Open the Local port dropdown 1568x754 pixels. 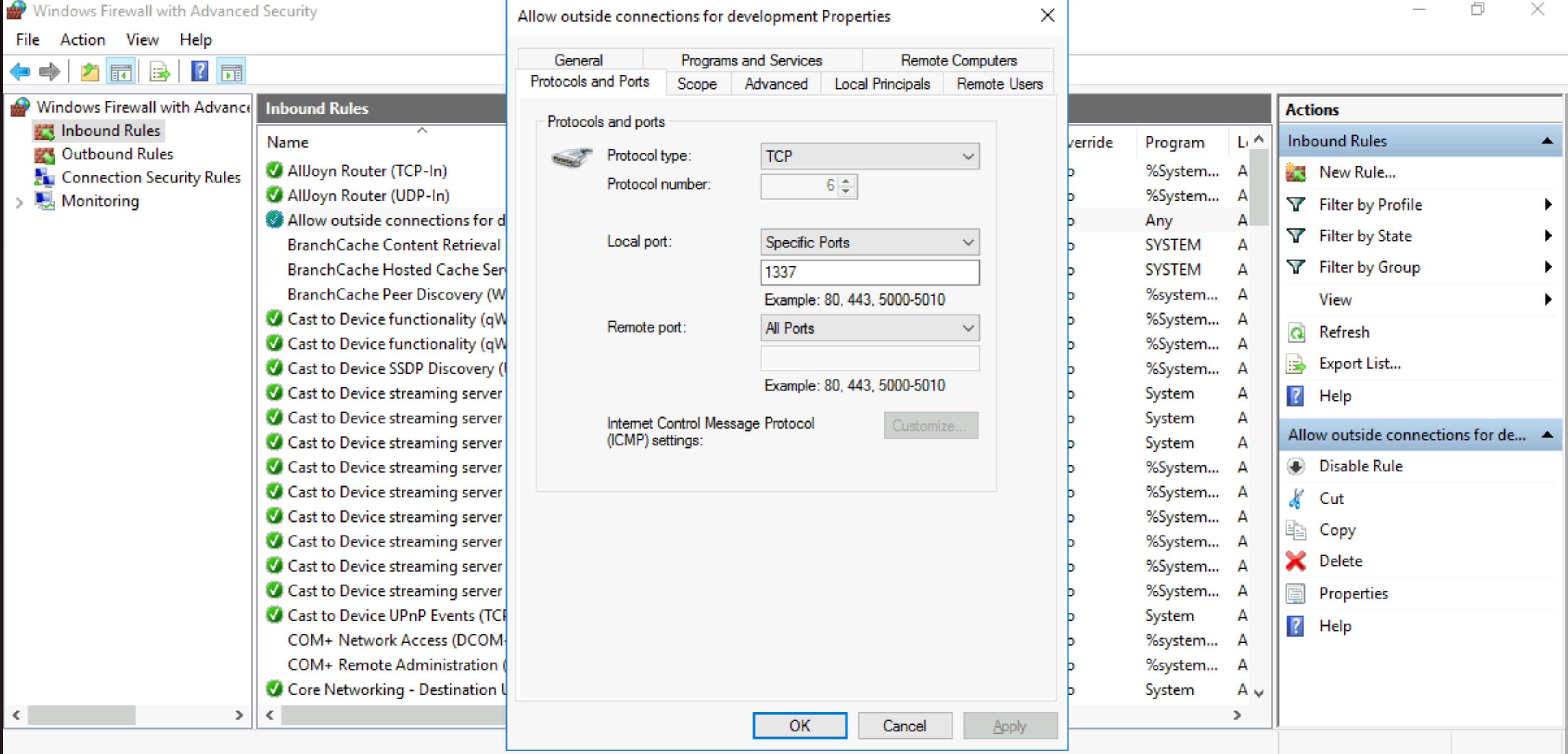click(869, 242)
